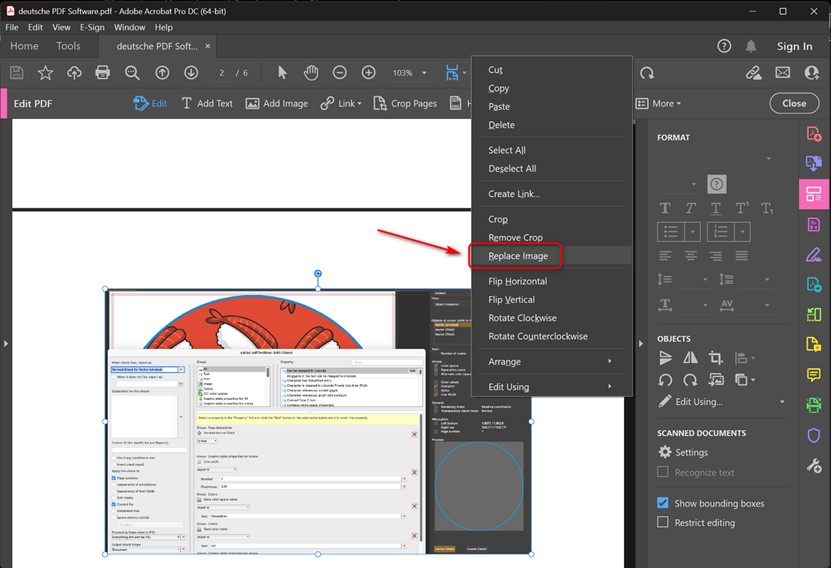Click the page number field
Screen dimensions: 831x568
pos(222,73)
